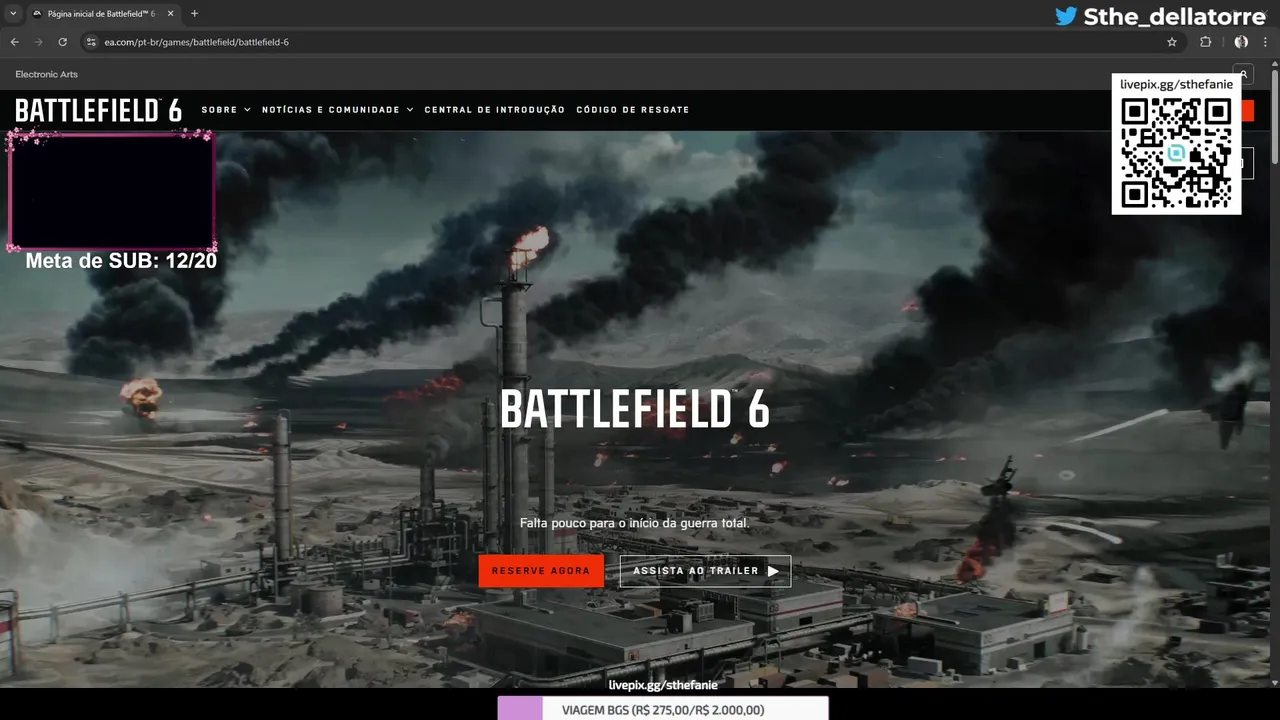Bookmark this page with the star
Screen dimensions: 1280x720
[1172, 42]
